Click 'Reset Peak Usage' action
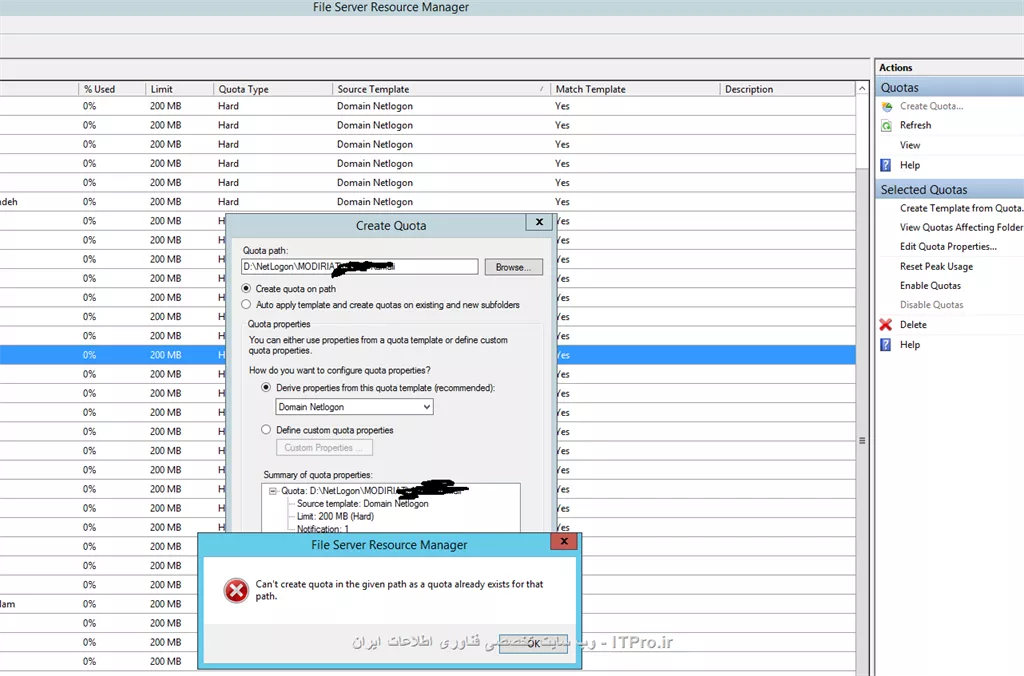The height and width of the screenshot is (676, 1024). click(936, 266)
